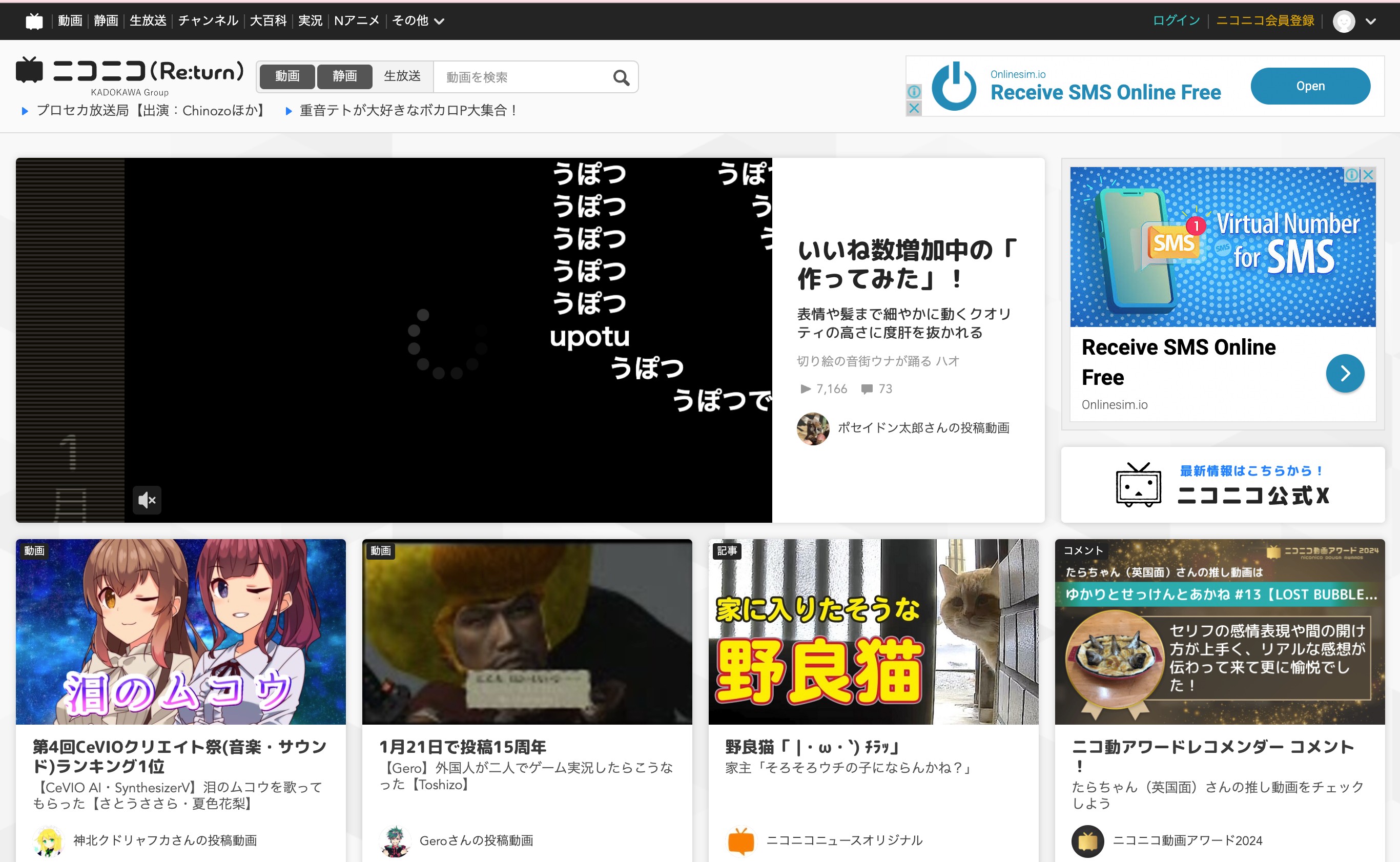This screenshot has width=1400, height=862.
Task: Click the magnifying glass search icon
Action: 621,77
